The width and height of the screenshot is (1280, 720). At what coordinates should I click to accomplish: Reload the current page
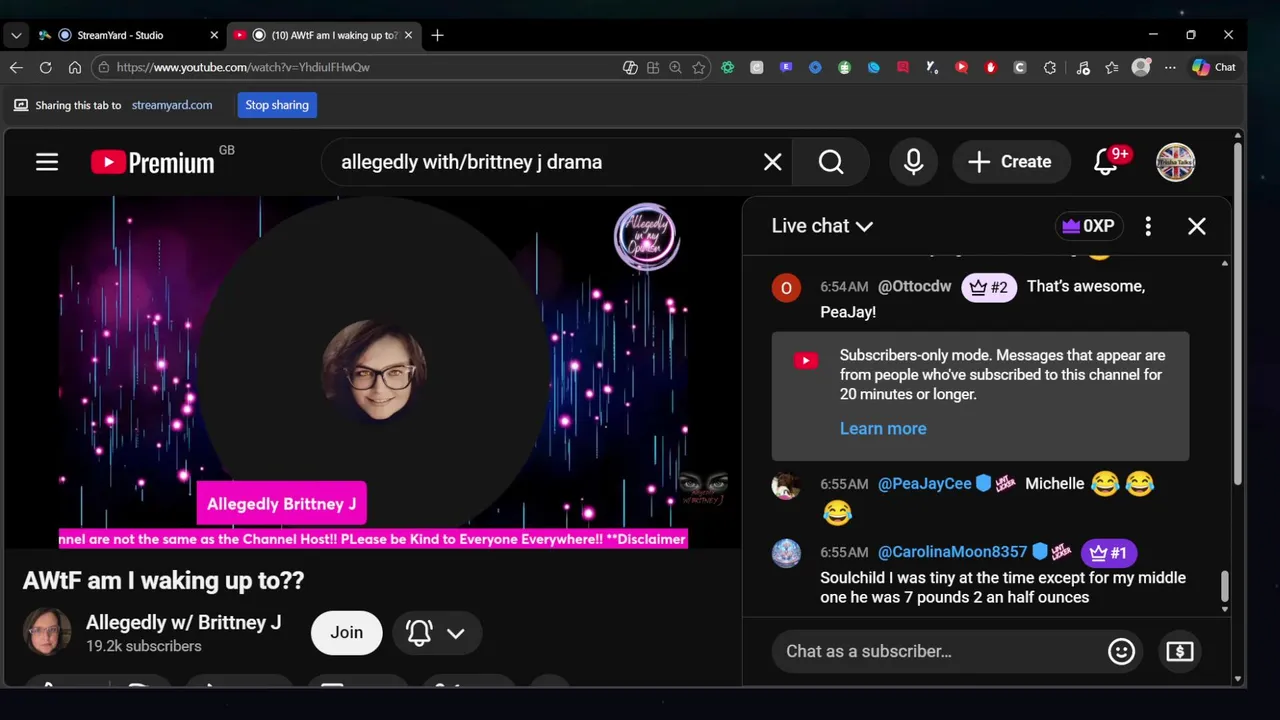pos(45,67)
